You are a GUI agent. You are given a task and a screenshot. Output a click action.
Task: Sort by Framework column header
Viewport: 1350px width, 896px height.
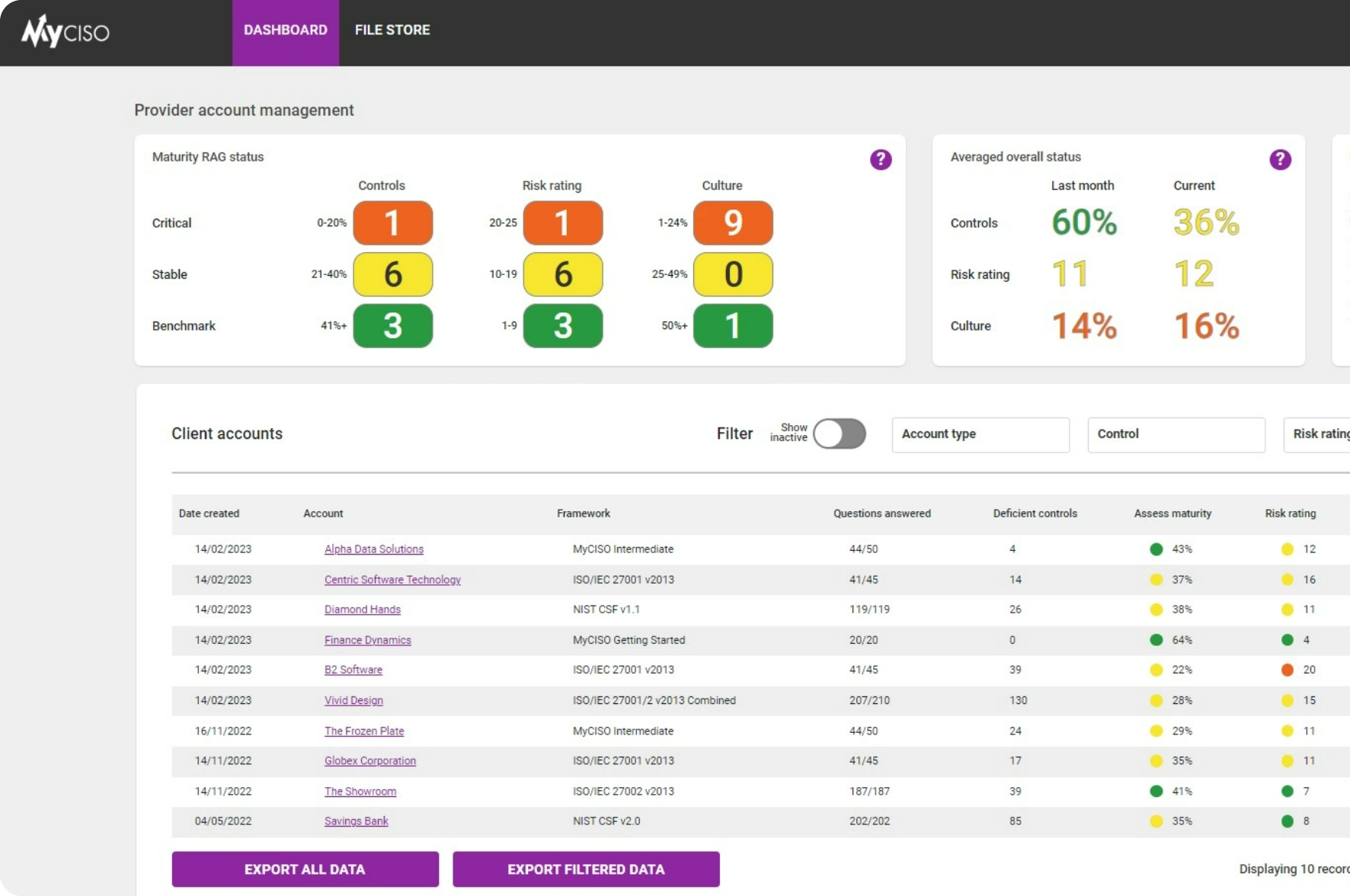pyautogui.click(x=584, y=514)
